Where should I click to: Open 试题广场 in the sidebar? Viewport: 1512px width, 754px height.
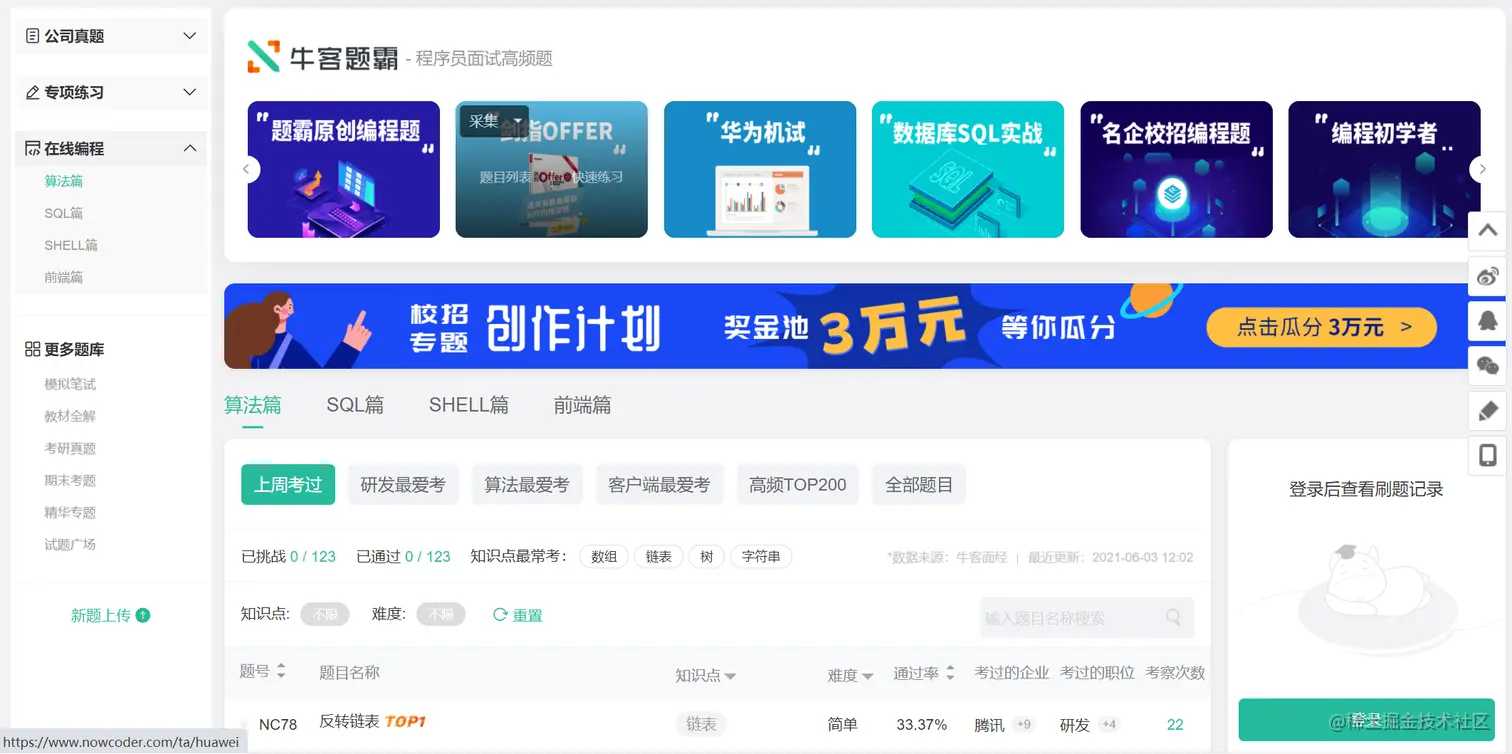(70, 544)
